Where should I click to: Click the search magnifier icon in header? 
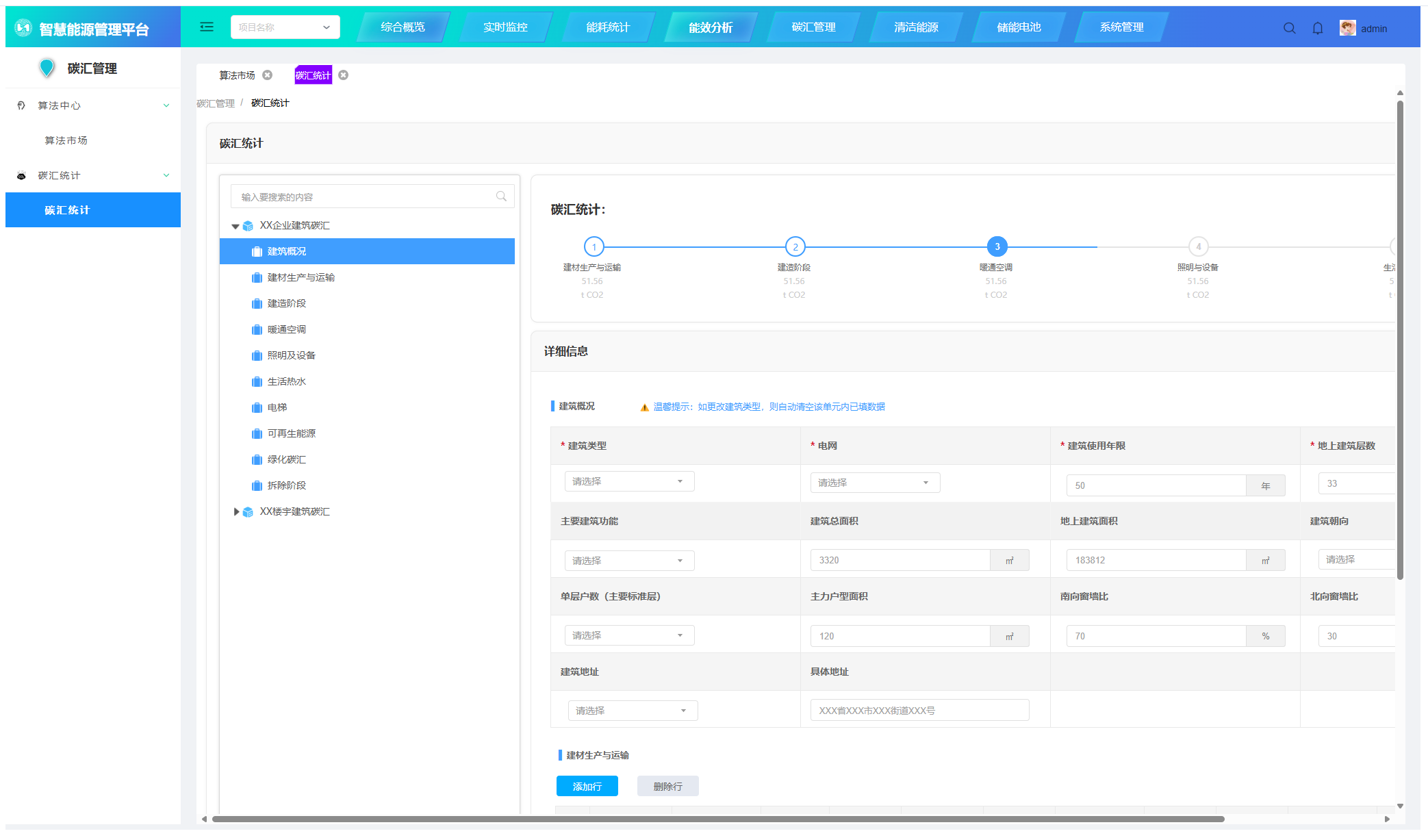click(1289, 28)
